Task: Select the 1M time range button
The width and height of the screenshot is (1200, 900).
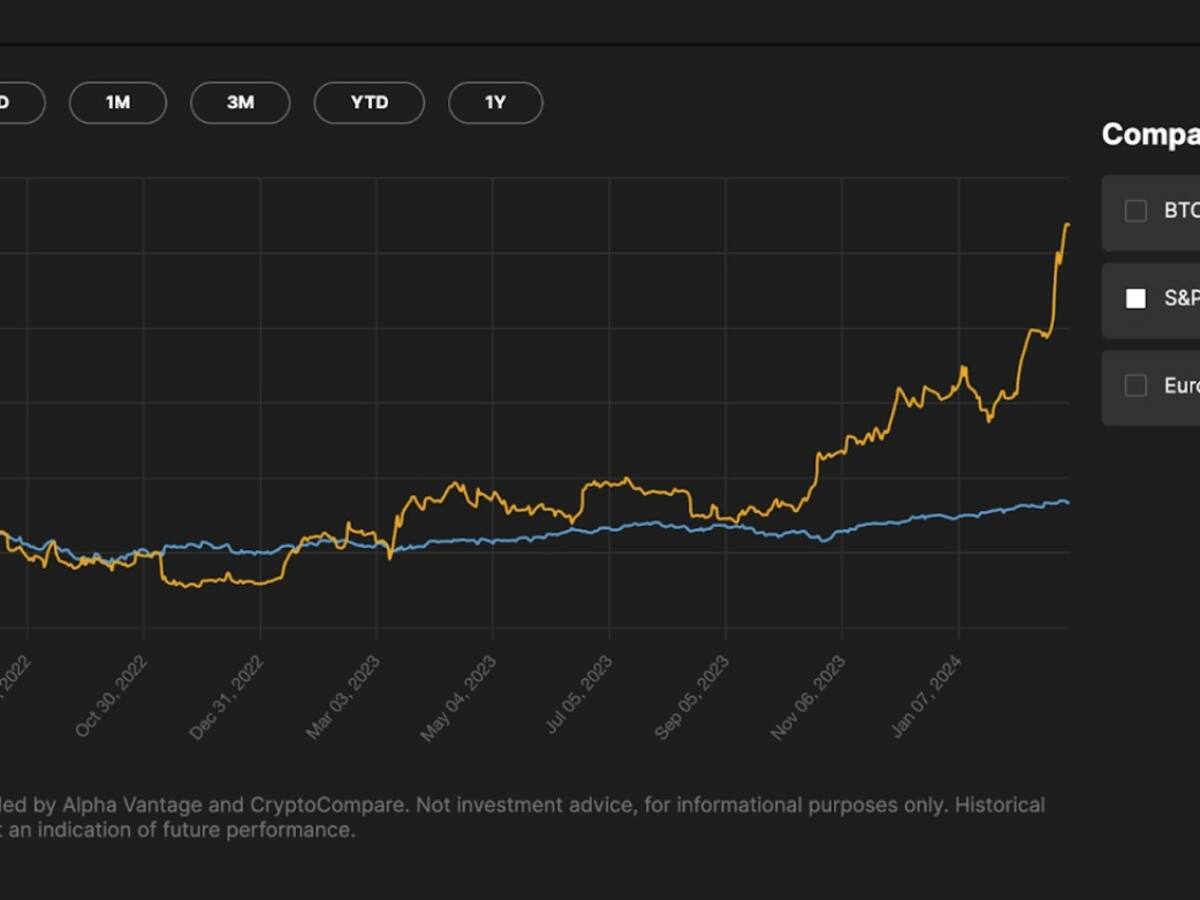Action: [x=118, y=102]
